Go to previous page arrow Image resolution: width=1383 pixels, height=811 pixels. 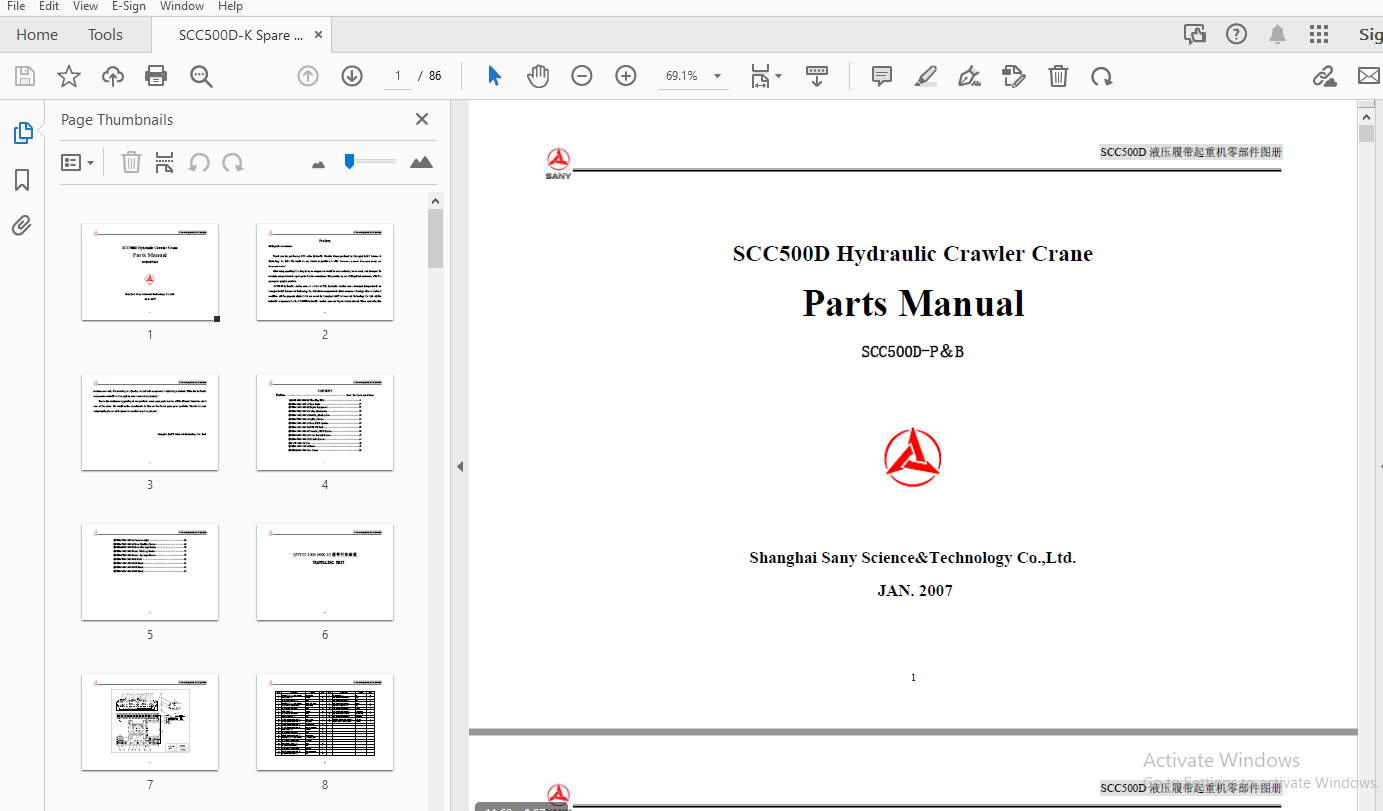(308, 76)
